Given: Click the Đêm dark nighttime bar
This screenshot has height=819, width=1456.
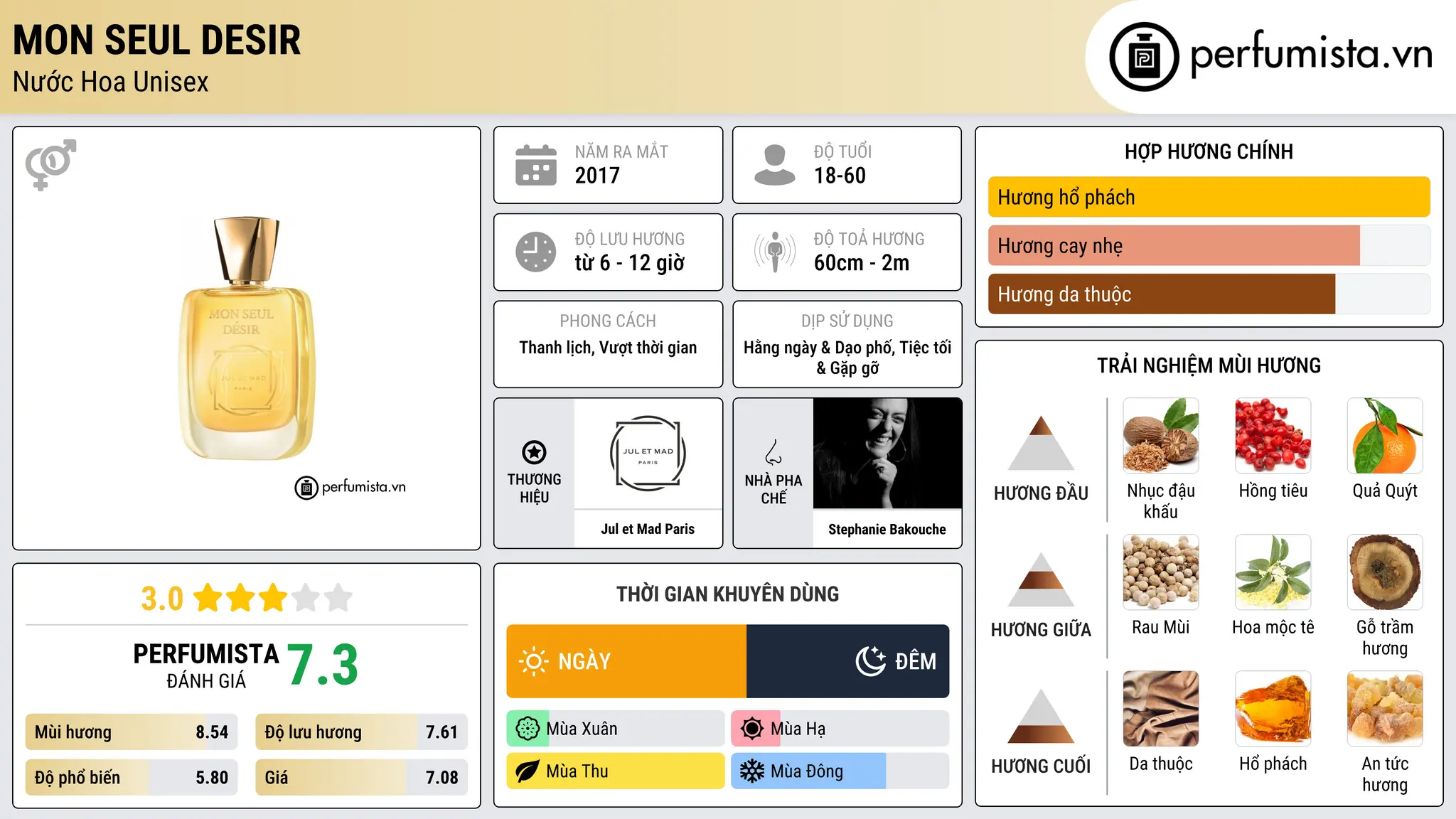Looking at the screenshot, I should 847,661.
